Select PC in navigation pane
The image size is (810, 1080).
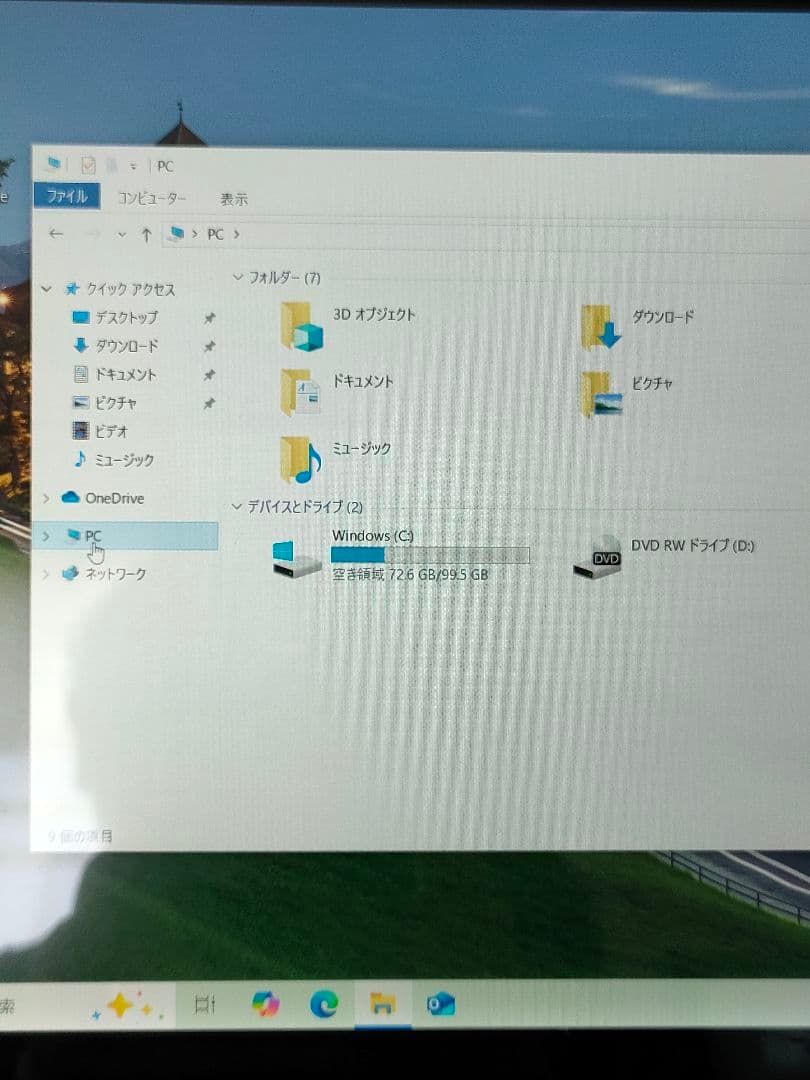coord(93,536)
